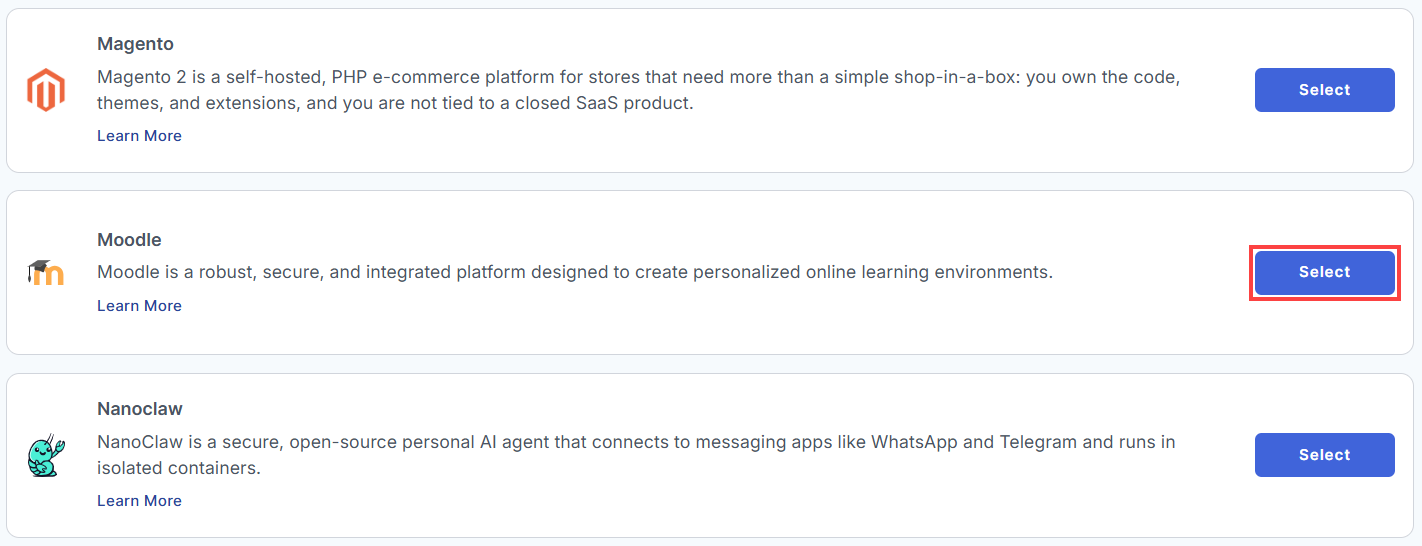1422x546 pixels.
Task: Select the Moodle app
Action: point(1324,272)
